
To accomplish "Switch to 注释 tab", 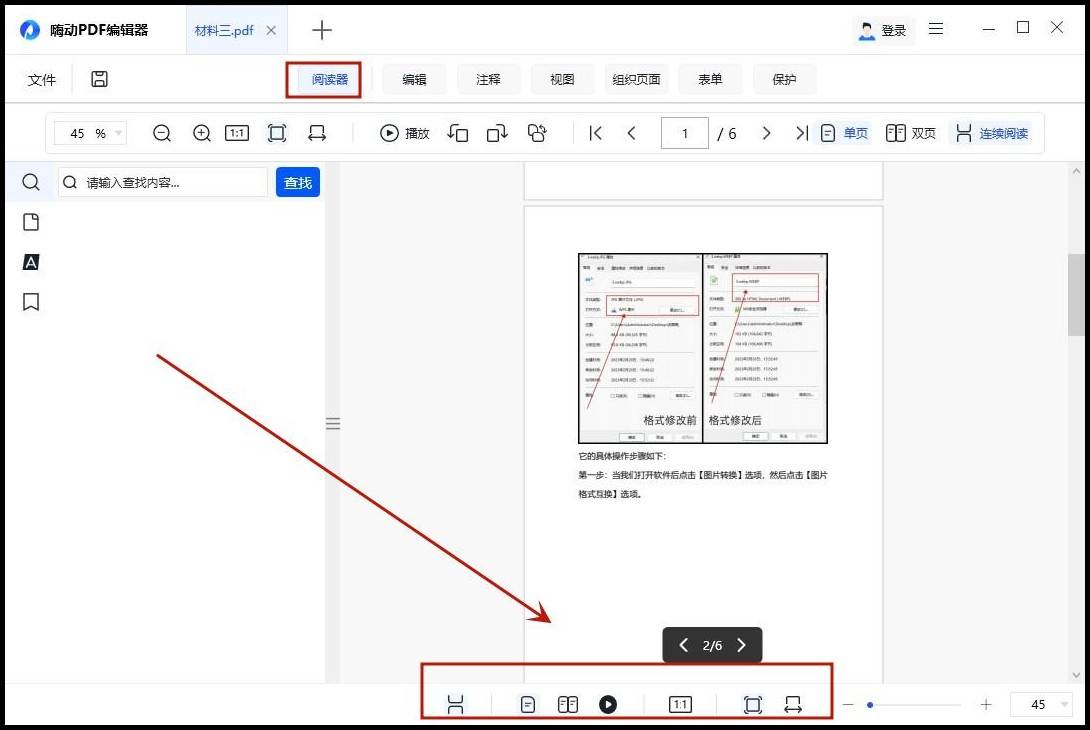I will tap(488, 79).
